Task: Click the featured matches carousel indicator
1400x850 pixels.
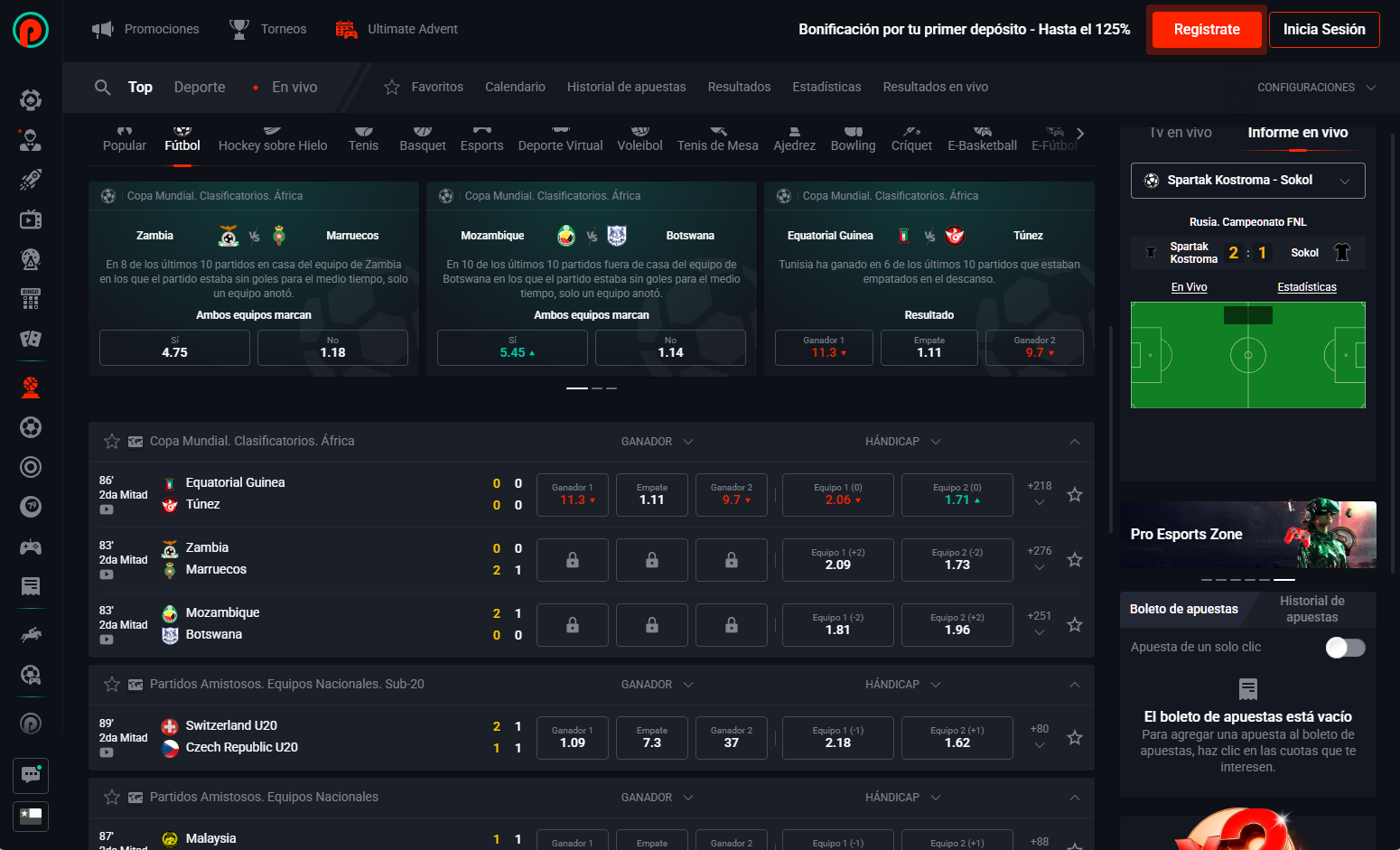Action: 592,388
